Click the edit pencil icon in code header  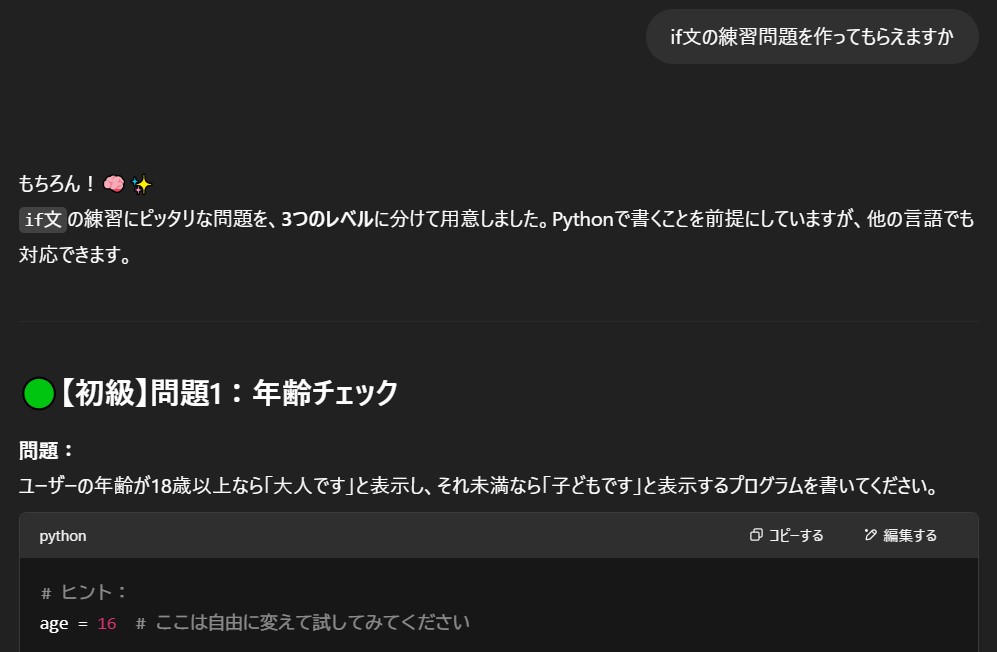[870, 535]
